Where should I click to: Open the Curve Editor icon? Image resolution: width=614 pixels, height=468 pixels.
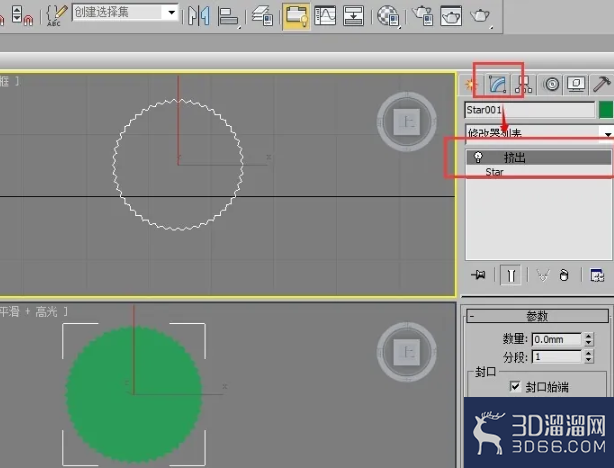click(325, 16)
